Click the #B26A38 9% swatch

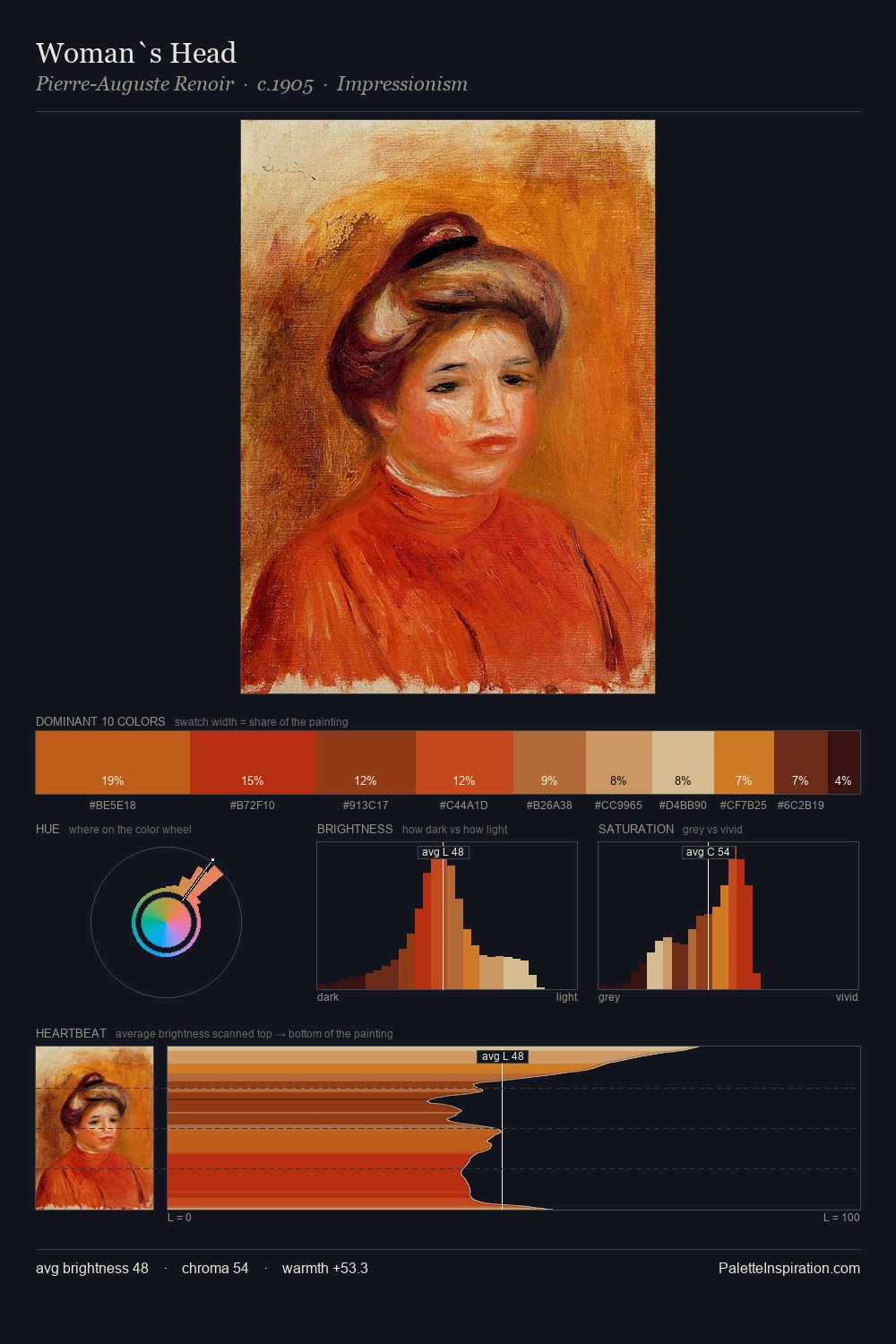[x=549, y=762]
